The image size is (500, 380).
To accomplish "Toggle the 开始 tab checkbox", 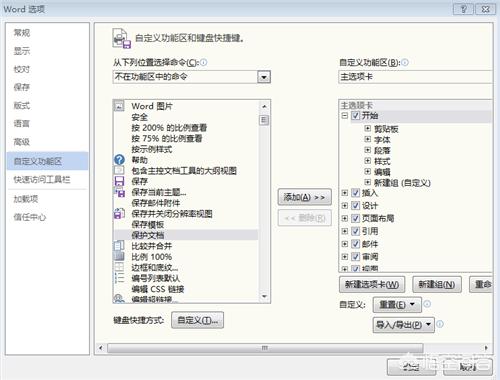I will [x=356, y=116].
